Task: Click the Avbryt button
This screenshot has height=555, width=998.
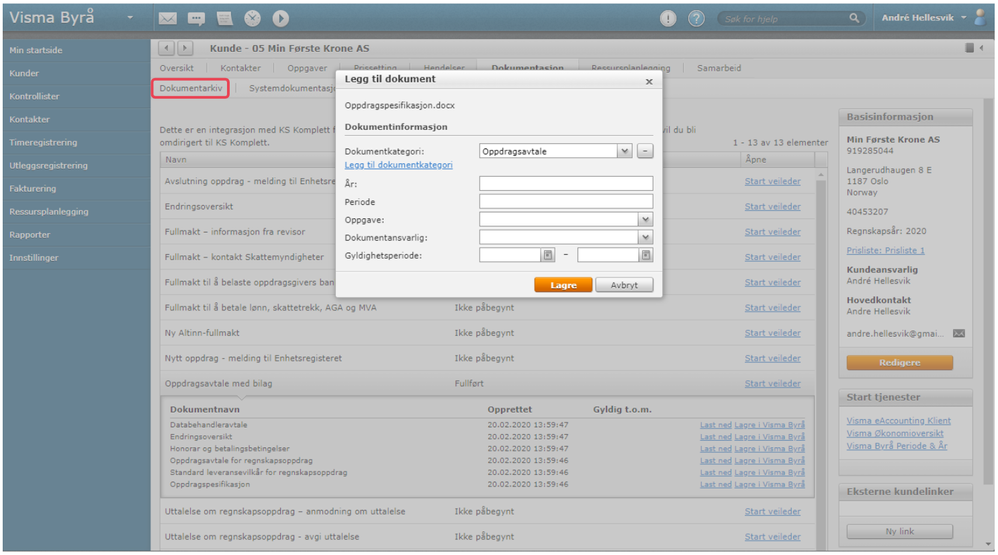Action: (x=624, y=285)
